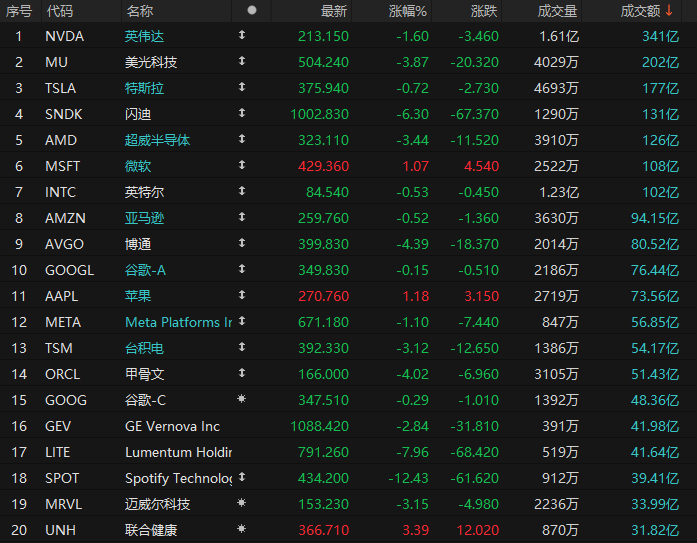This screenshot has height=543, width=697.
Task: Select the 甲骨文 name cell
Action: point(144,374)
